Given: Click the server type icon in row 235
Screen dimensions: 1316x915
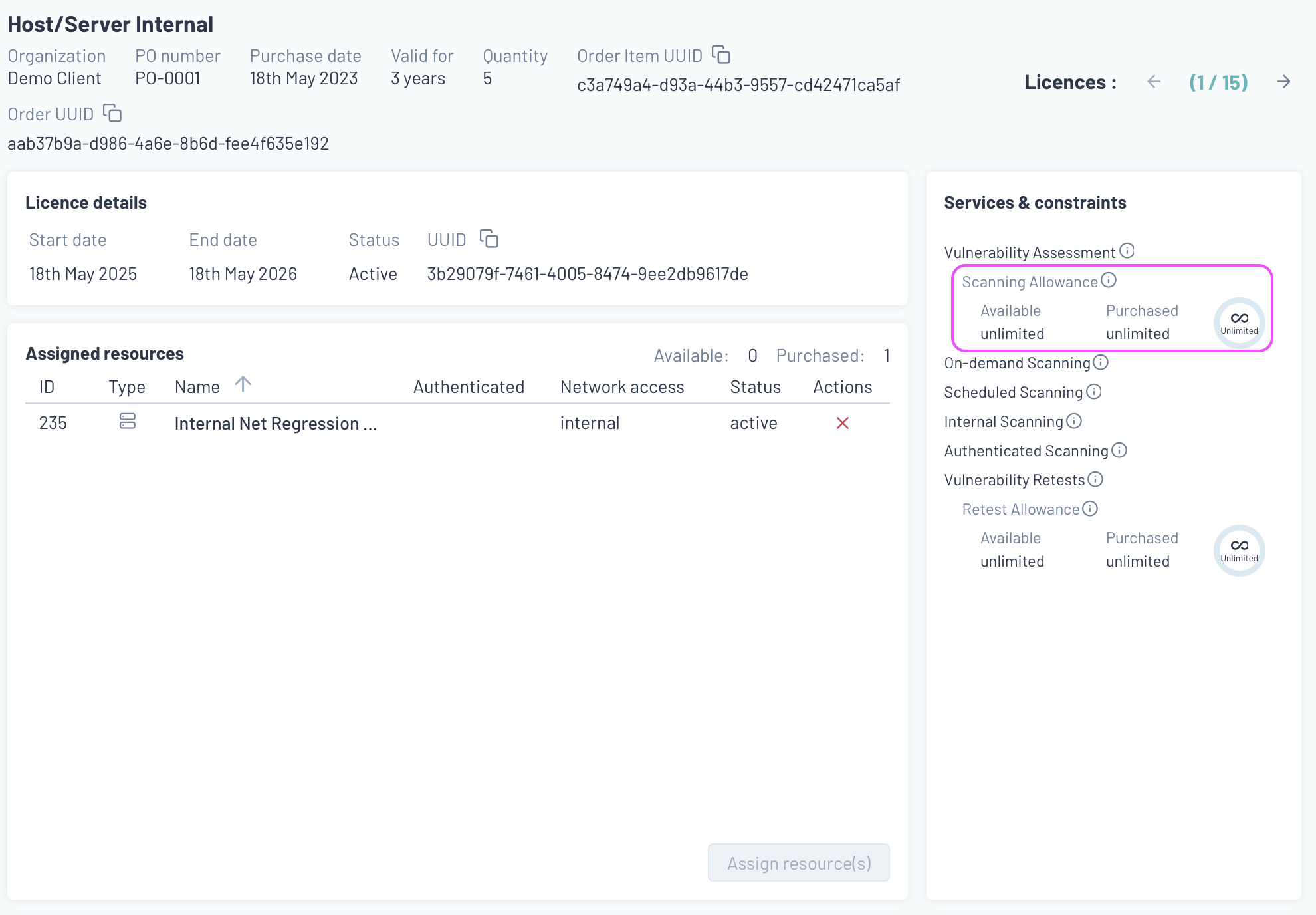Looking at the screenshot, I should pyautogui.click(x=128, y=422).
